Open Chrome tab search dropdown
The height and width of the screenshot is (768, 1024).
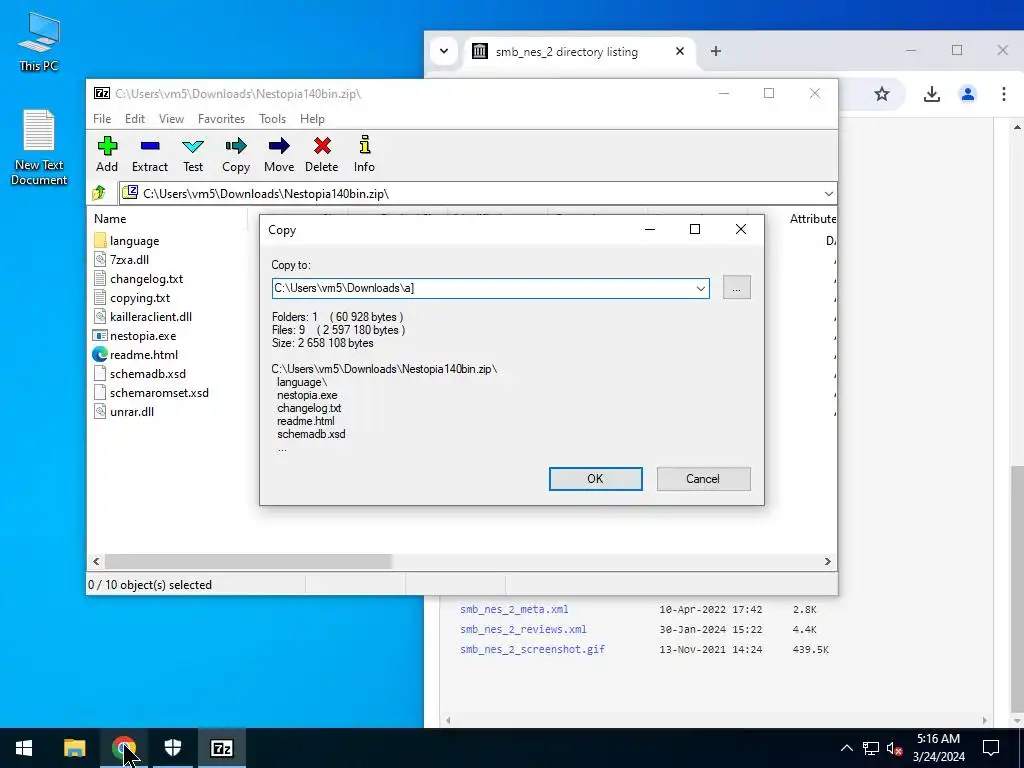pos(444,51)
